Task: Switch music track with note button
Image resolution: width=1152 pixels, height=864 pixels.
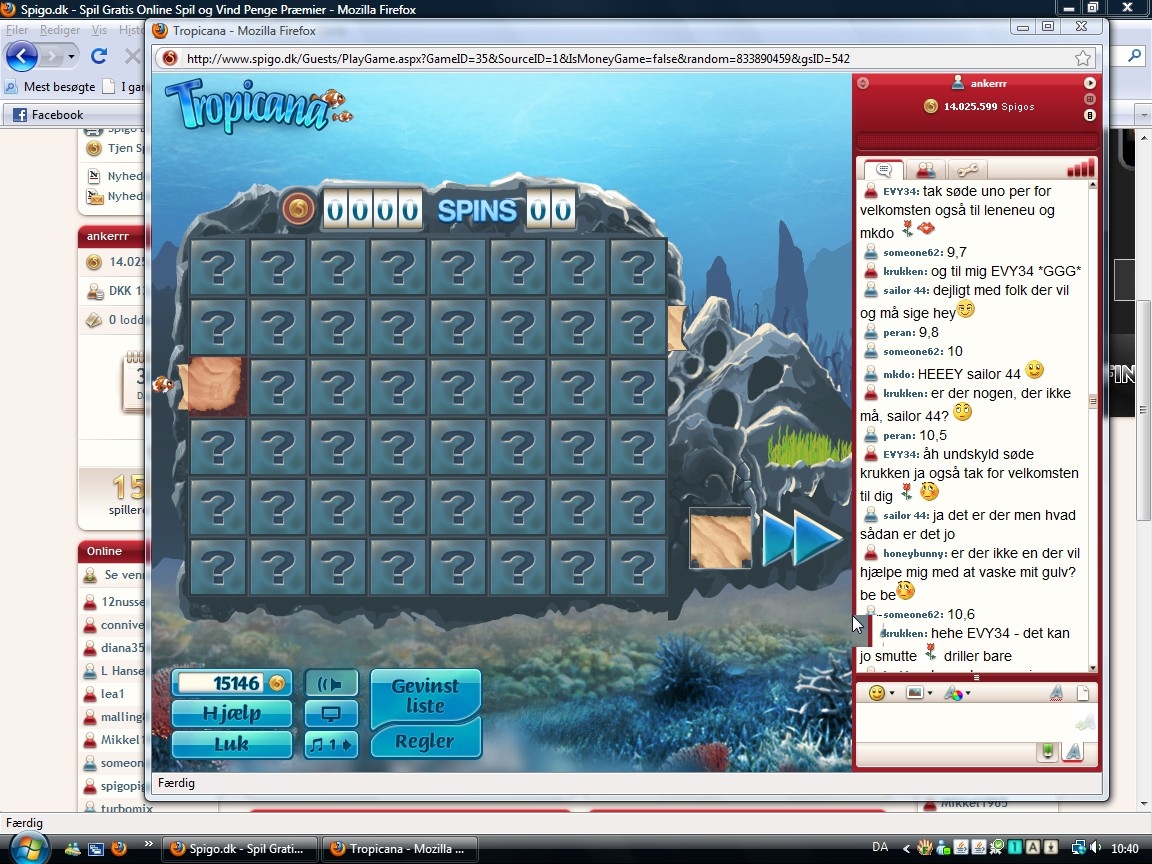Action: pos(331,744)
